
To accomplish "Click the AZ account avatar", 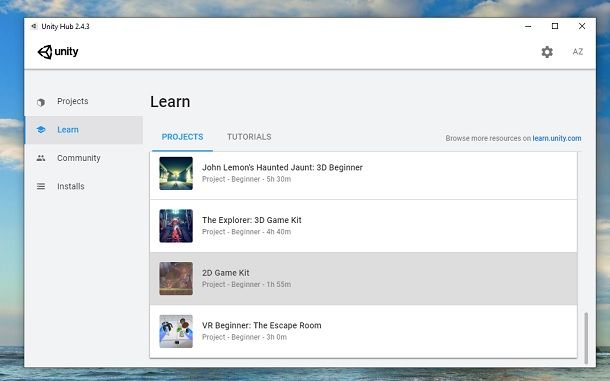I will [578, 52].
